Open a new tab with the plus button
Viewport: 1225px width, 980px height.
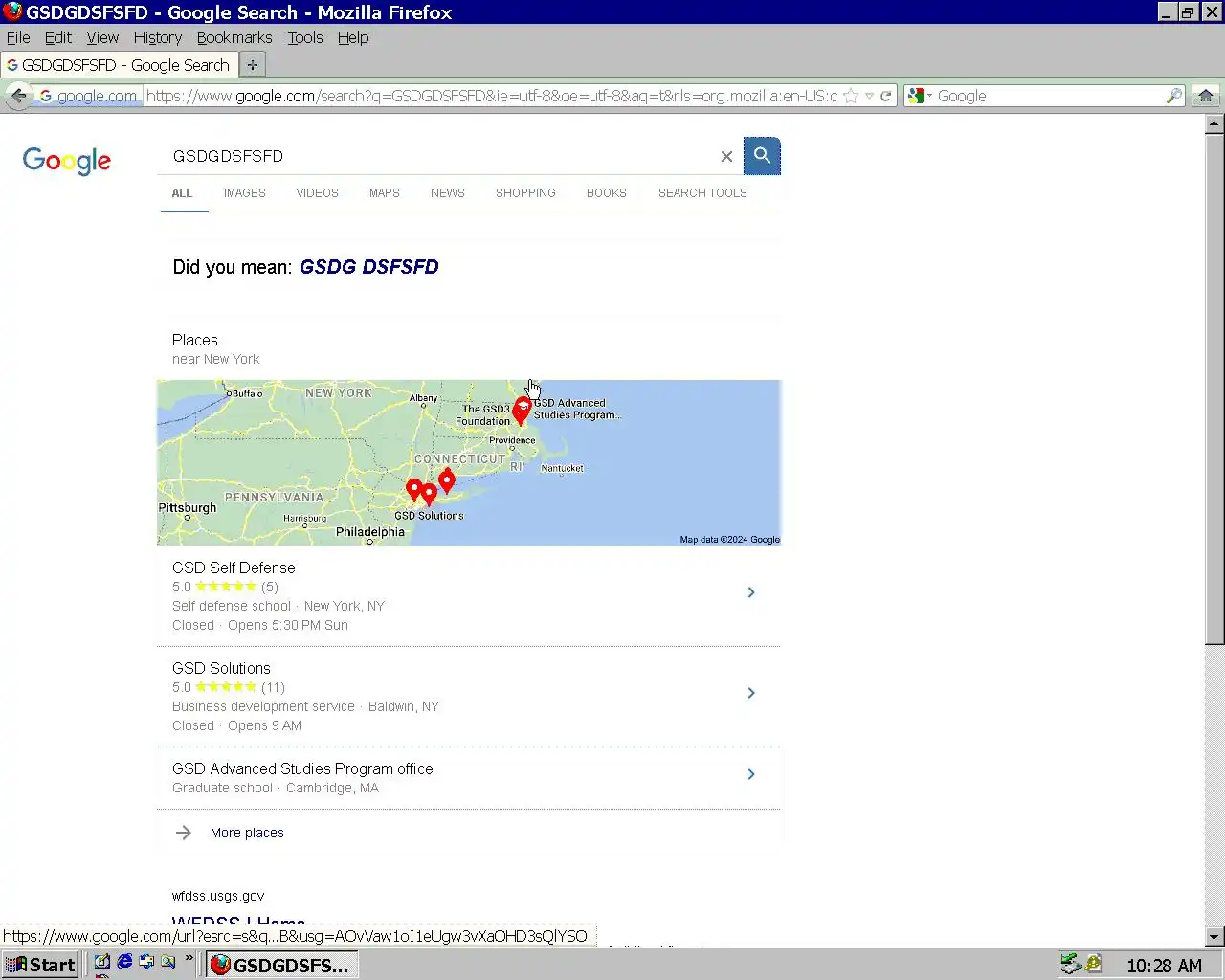(253, 65)
